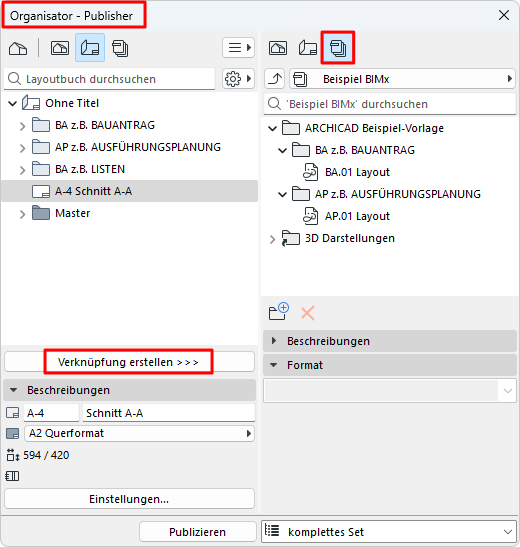Collapse the right AP z.B. AUSFÜHRUNGSPLANUNG folder
The image size is (520, 547).
(x=282, y=194)
